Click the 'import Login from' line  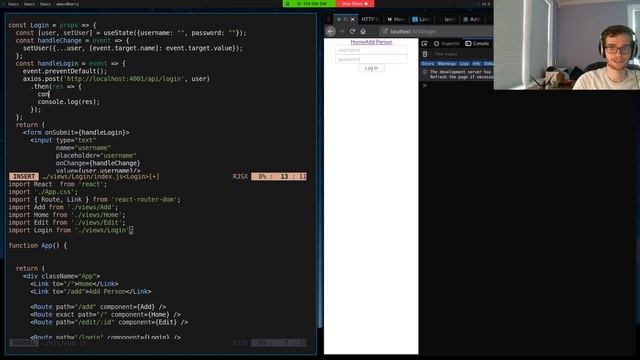(x=71, y=230)
